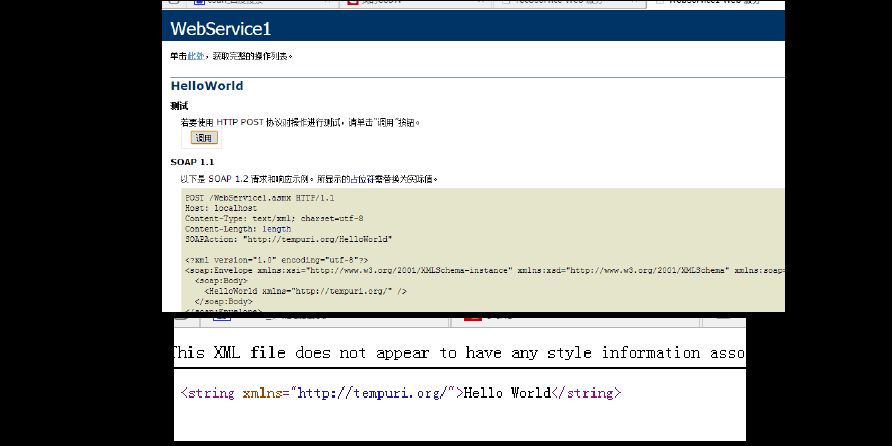Click the 测试 section heading
Image resolution: width=892 pixels, height=446 pixels.
tap(179, 106)
